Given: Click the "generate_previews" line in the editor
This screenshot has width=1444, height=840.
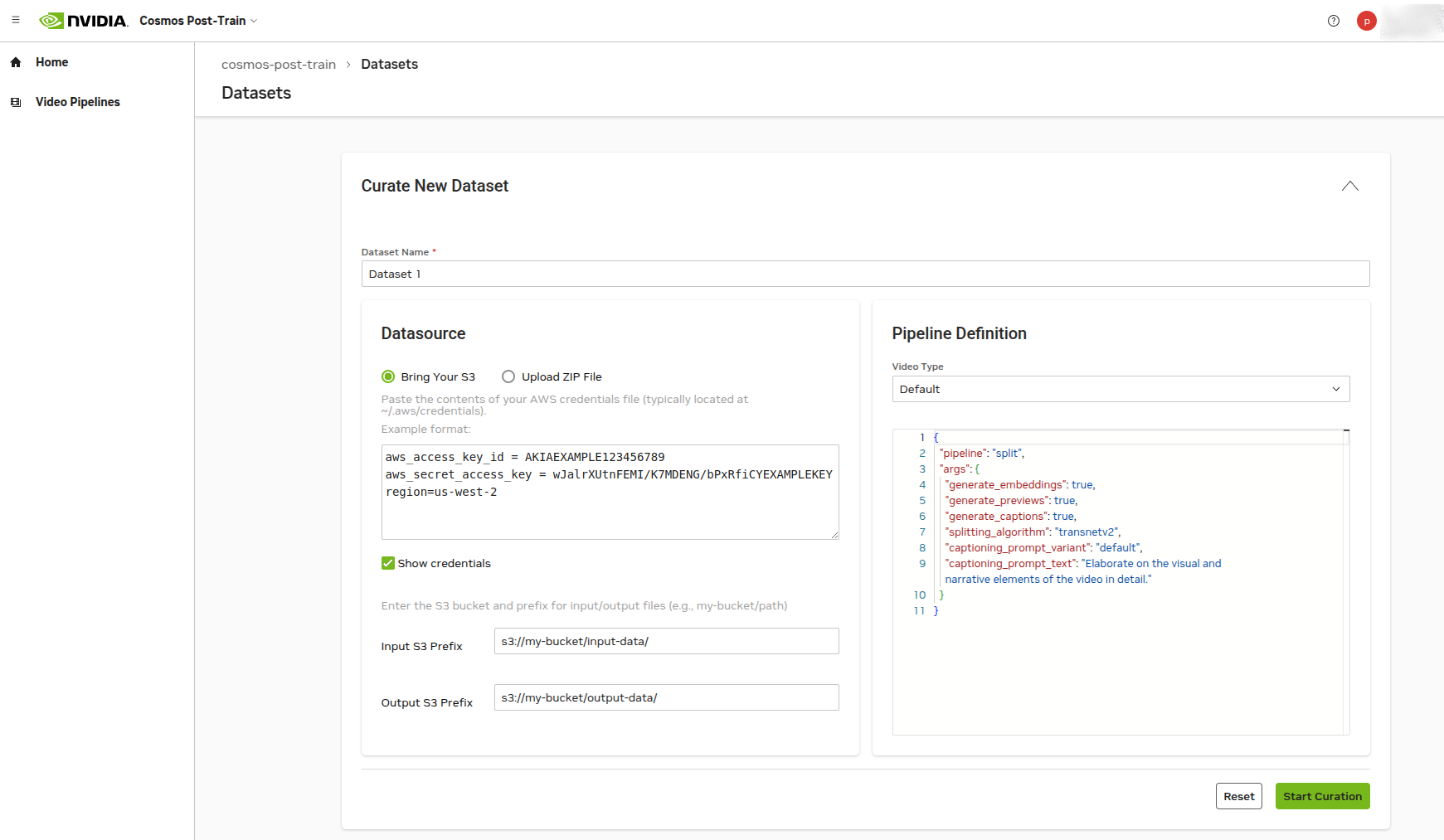Looking at the screenshot, I should pos(1011,500).
